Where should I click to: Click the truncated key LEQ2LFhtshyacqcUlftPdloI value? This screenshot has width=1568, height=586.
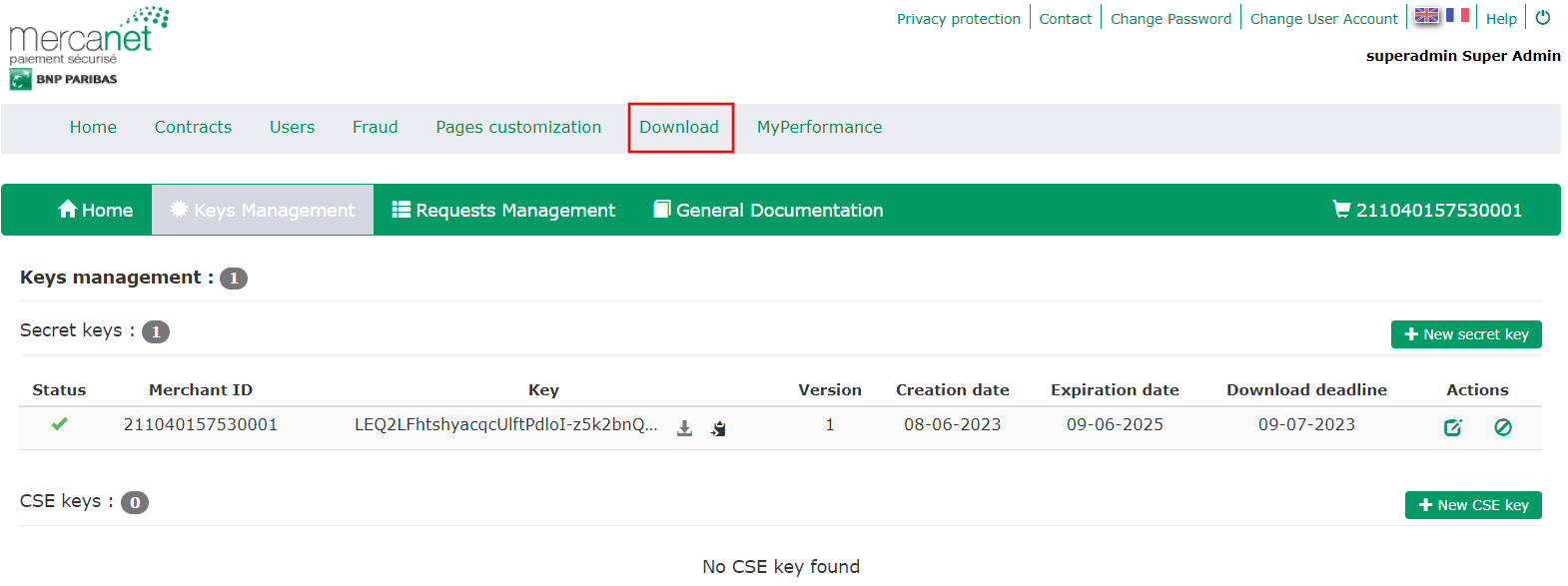pos(506,424)
